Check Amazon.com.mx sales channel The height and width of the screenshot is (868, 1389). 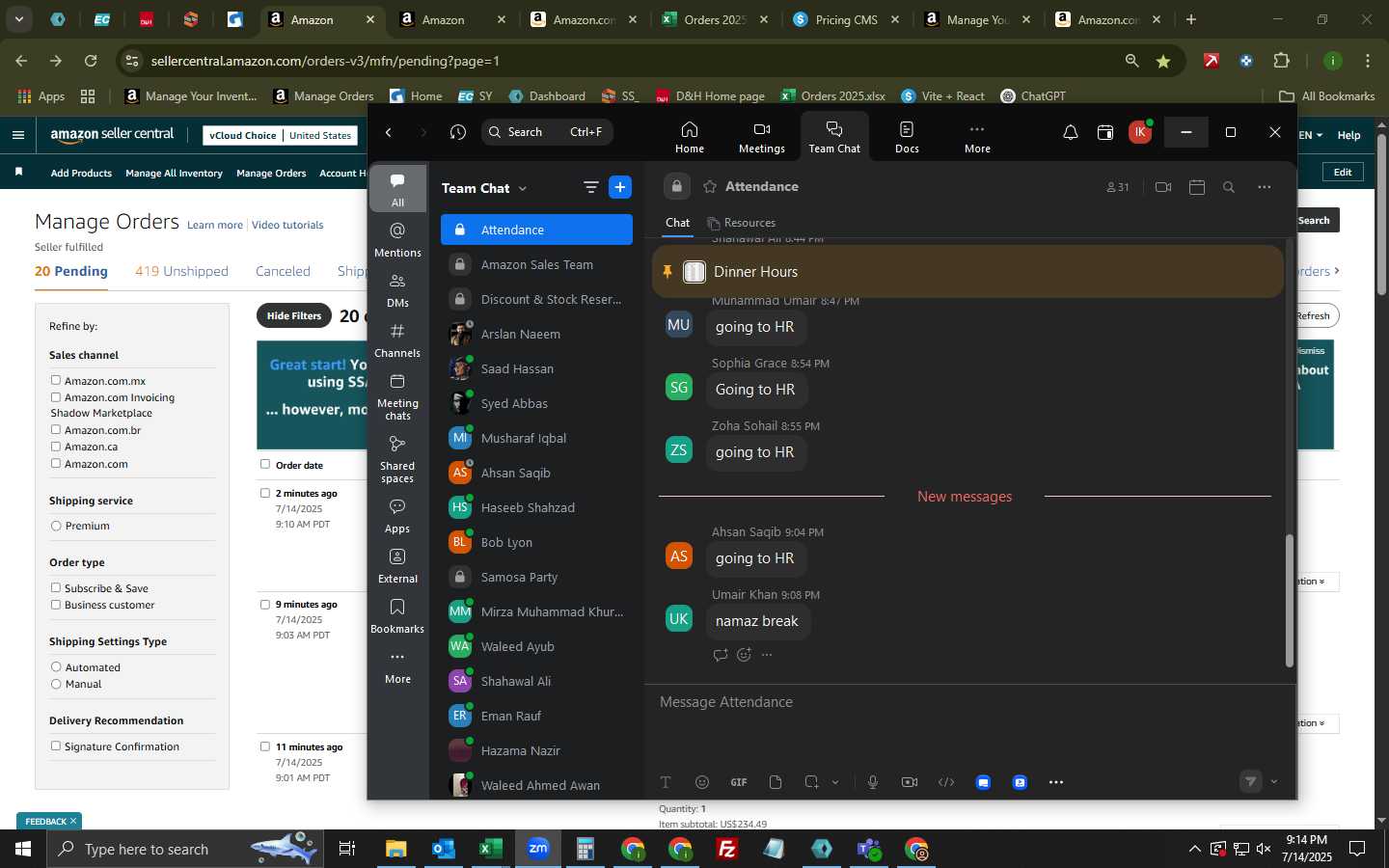click(56, 380)
